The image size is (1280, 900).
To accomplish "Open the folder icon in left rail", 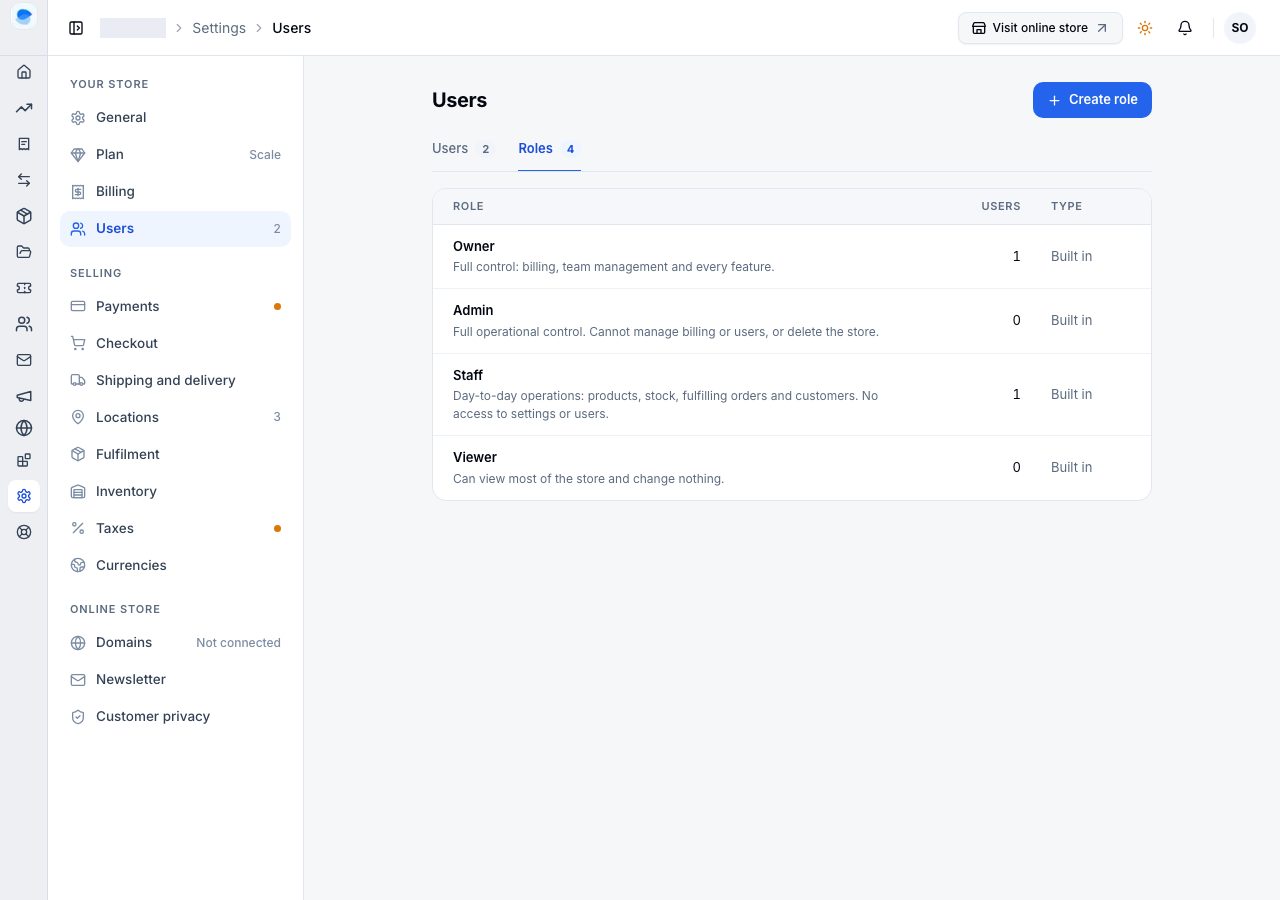I will (x=24, y=252).
